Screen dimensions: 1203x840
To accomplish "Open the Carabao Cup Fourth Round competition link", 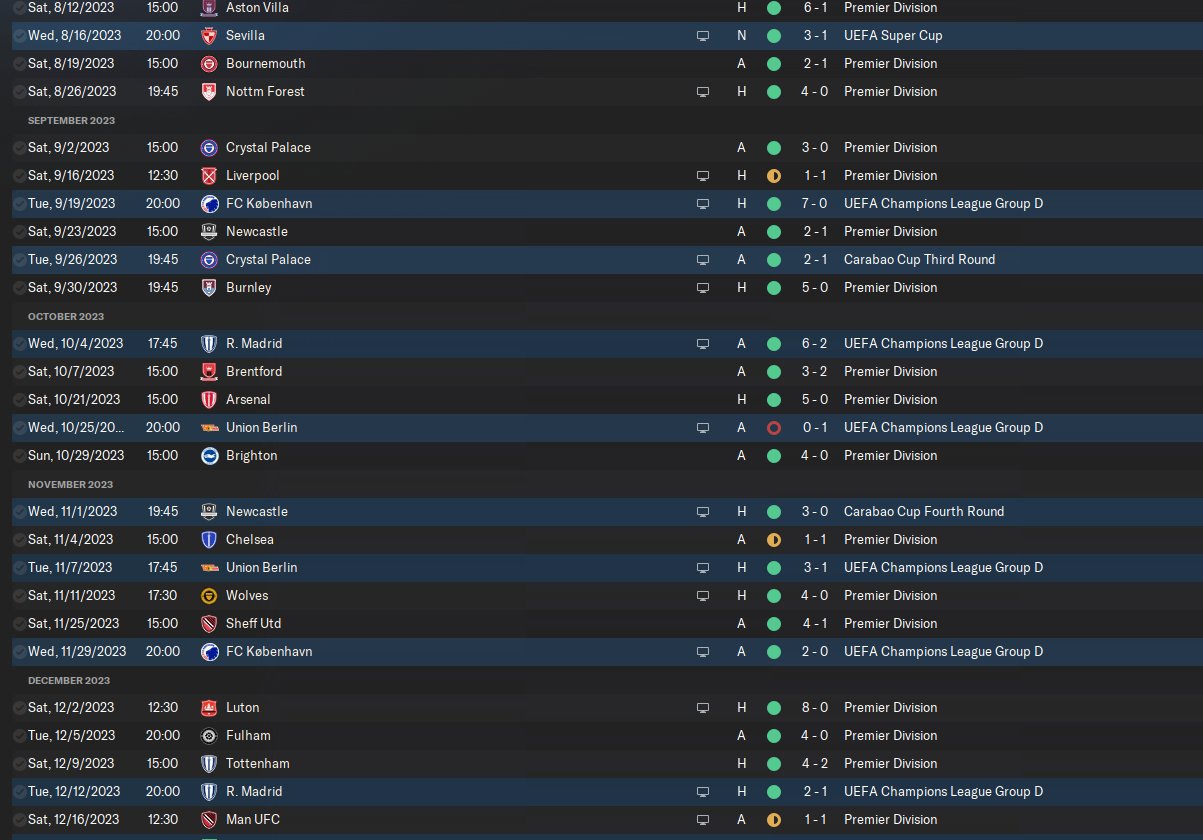I will click(x=923, y=511).
